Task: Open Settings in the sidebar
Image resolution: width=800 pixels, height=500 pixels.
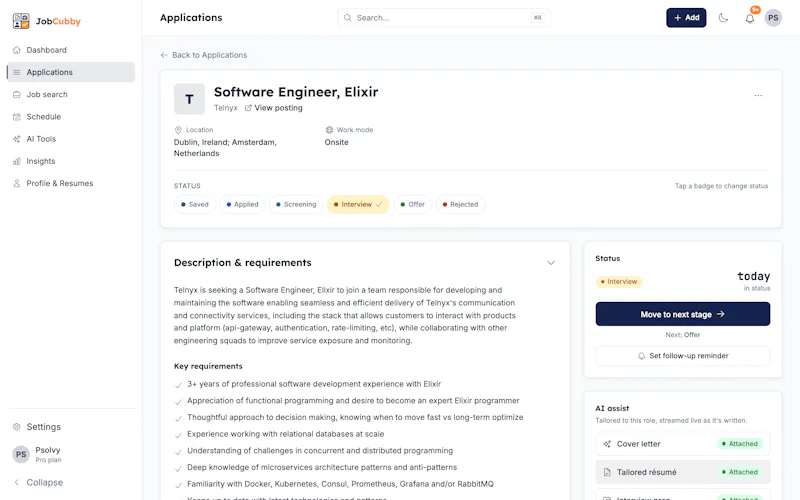Action: (71, 427)
